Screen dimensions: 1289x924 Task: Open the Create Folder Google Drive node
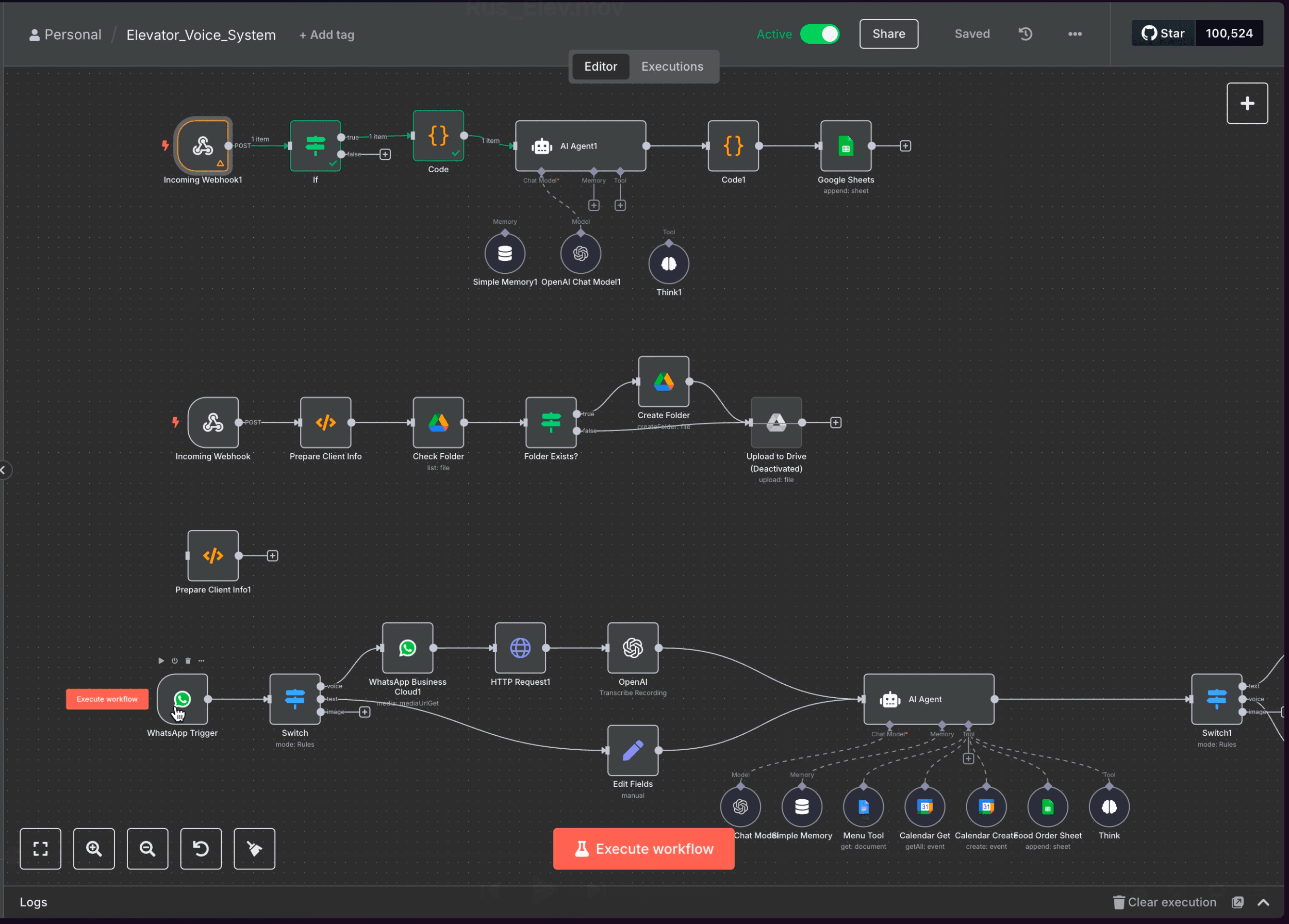[x=663, y=383]
